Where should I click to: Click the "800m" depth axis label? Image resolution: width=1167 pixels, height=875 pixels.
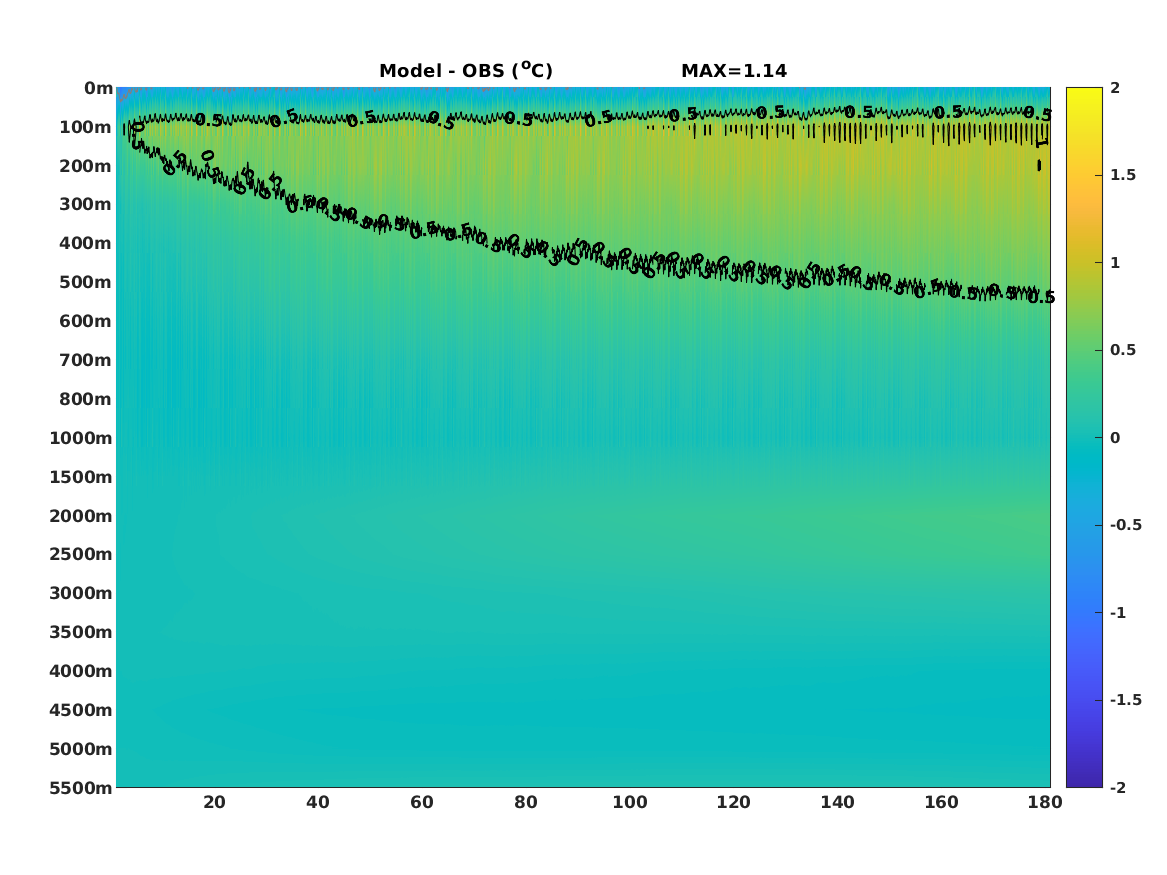pyautogui.click(x=86, y=399)
